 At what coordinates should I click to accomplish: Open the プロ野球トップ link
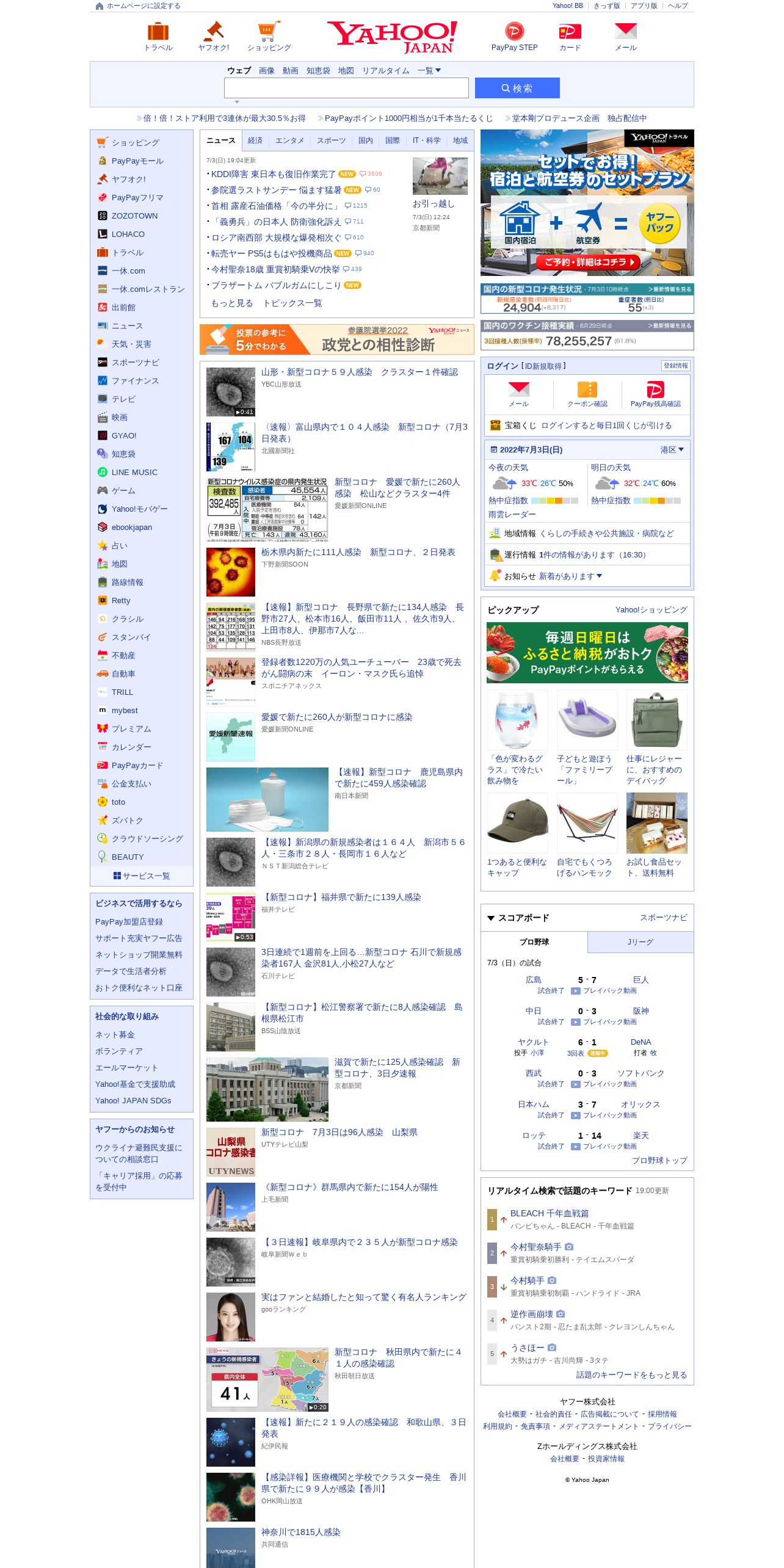[659, 1160]
